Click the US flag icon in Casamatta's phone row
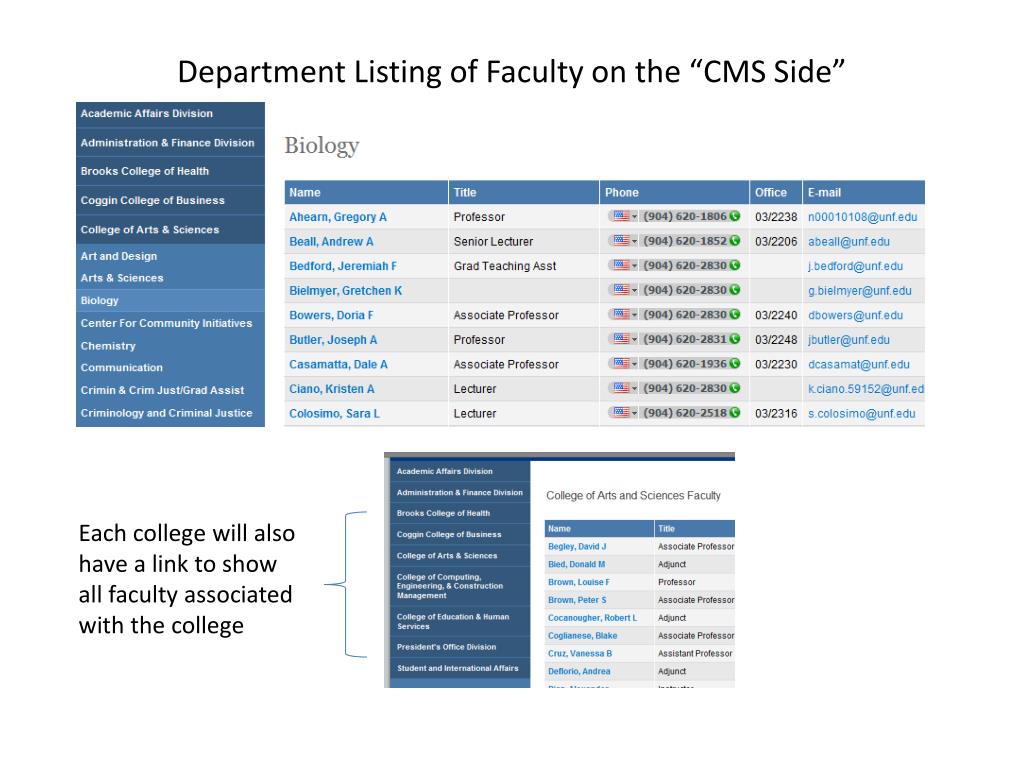This screenshot has height=768, width=1024. coord(622,363)
